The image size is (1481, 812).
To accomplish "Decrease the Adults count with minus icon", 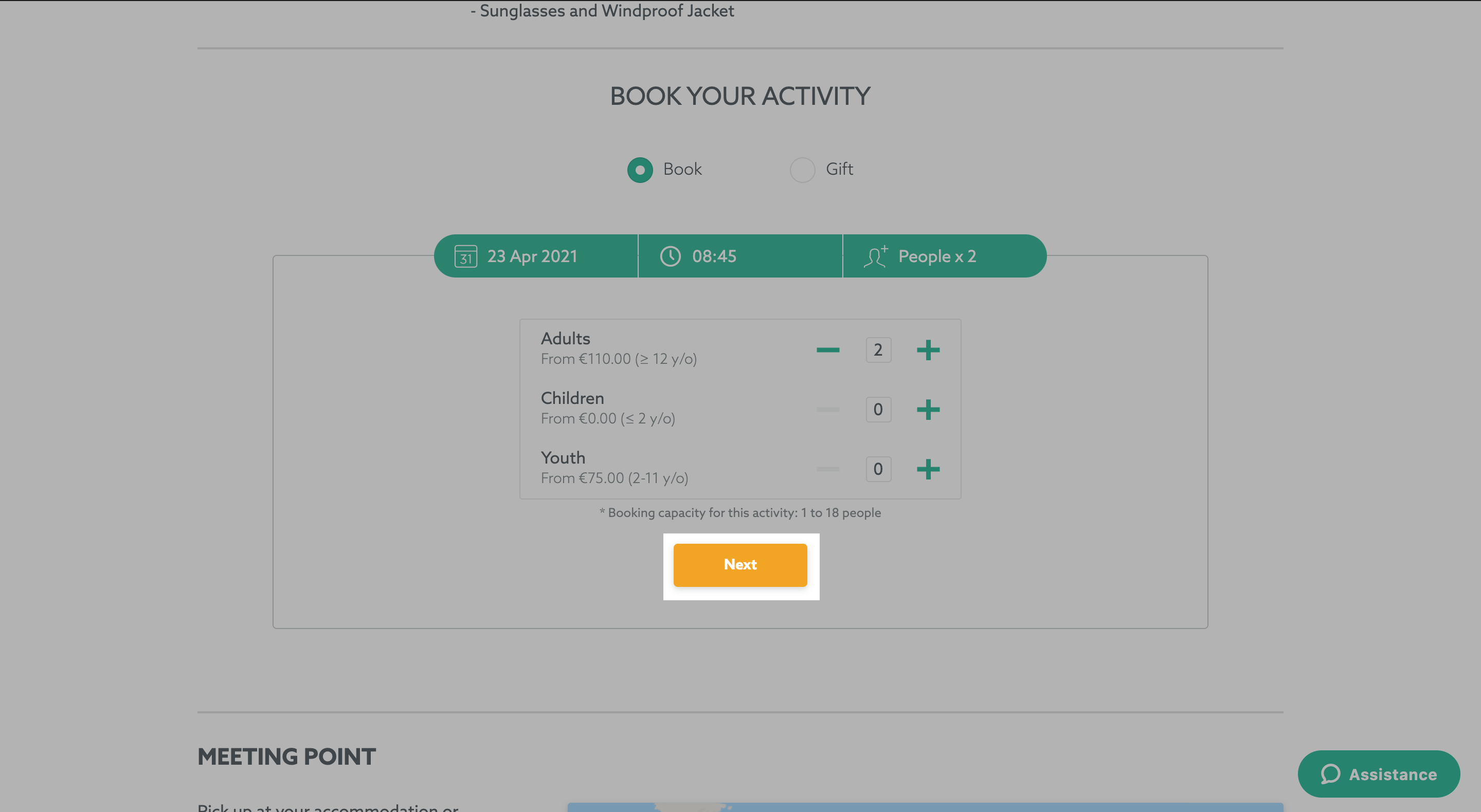I will [x=828, y=350].
